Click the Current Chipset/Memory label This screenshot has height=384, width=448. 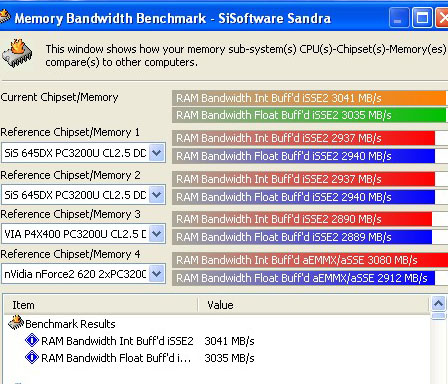coord(59,97)
